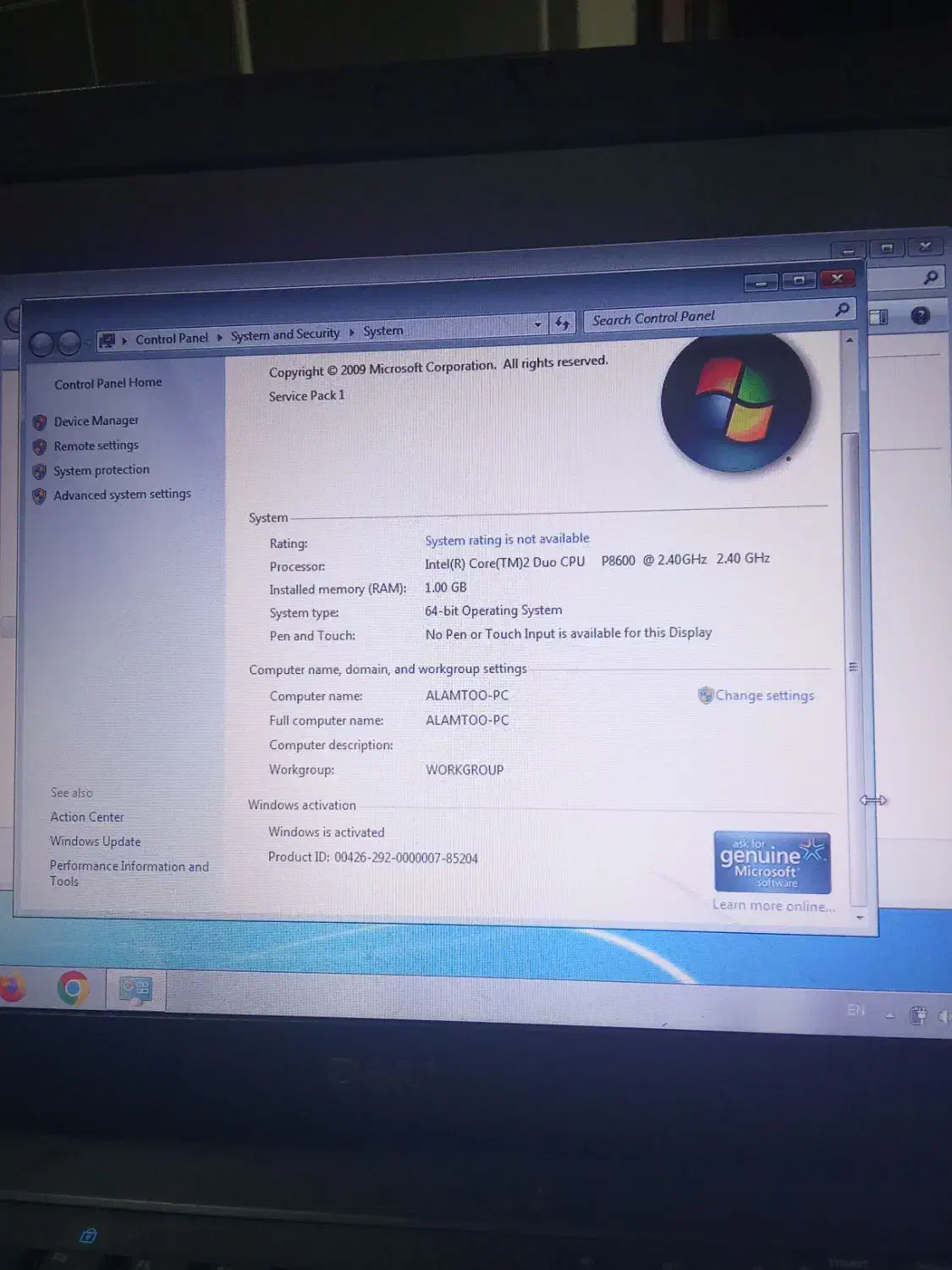This screenshot has height=1270, width=952.
Task: Open Action Center under See also
Action: click(x=86, y=817)
